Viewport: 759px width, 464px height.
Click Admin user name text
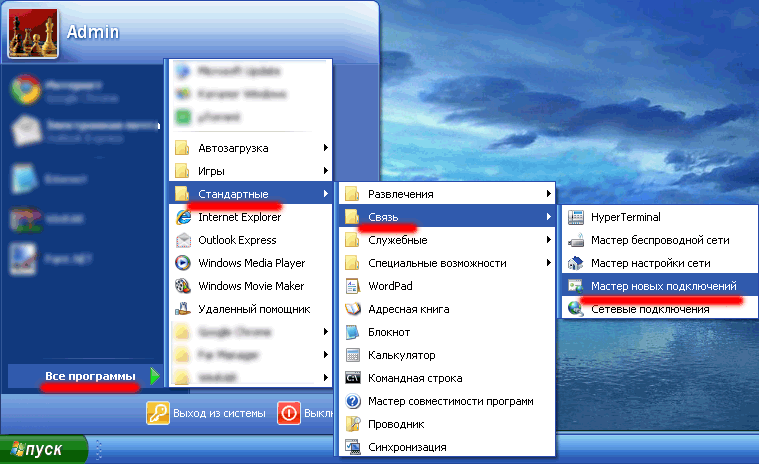(93, 32)
